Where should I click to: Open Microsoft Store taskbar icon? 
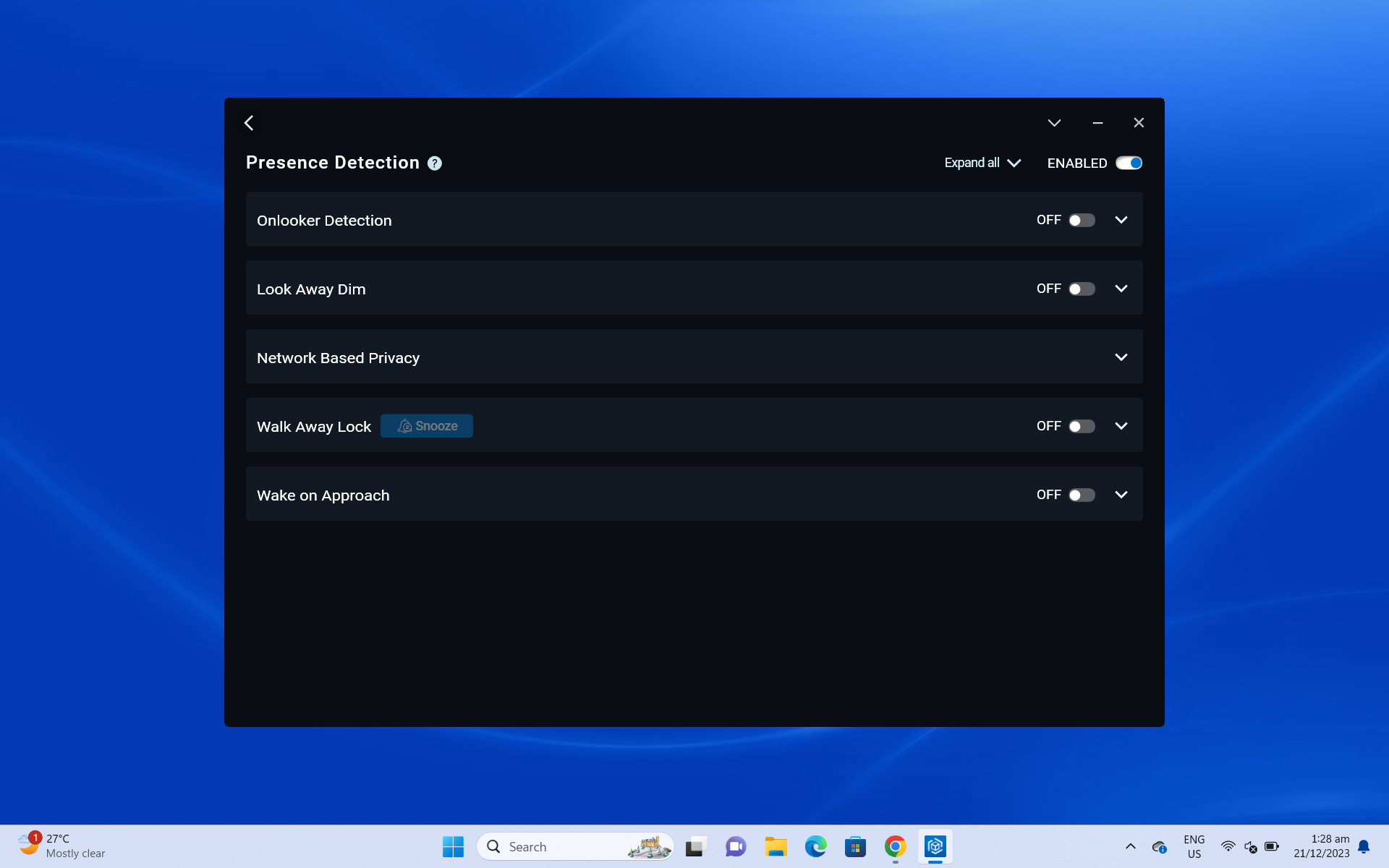(x=855, y=846)
